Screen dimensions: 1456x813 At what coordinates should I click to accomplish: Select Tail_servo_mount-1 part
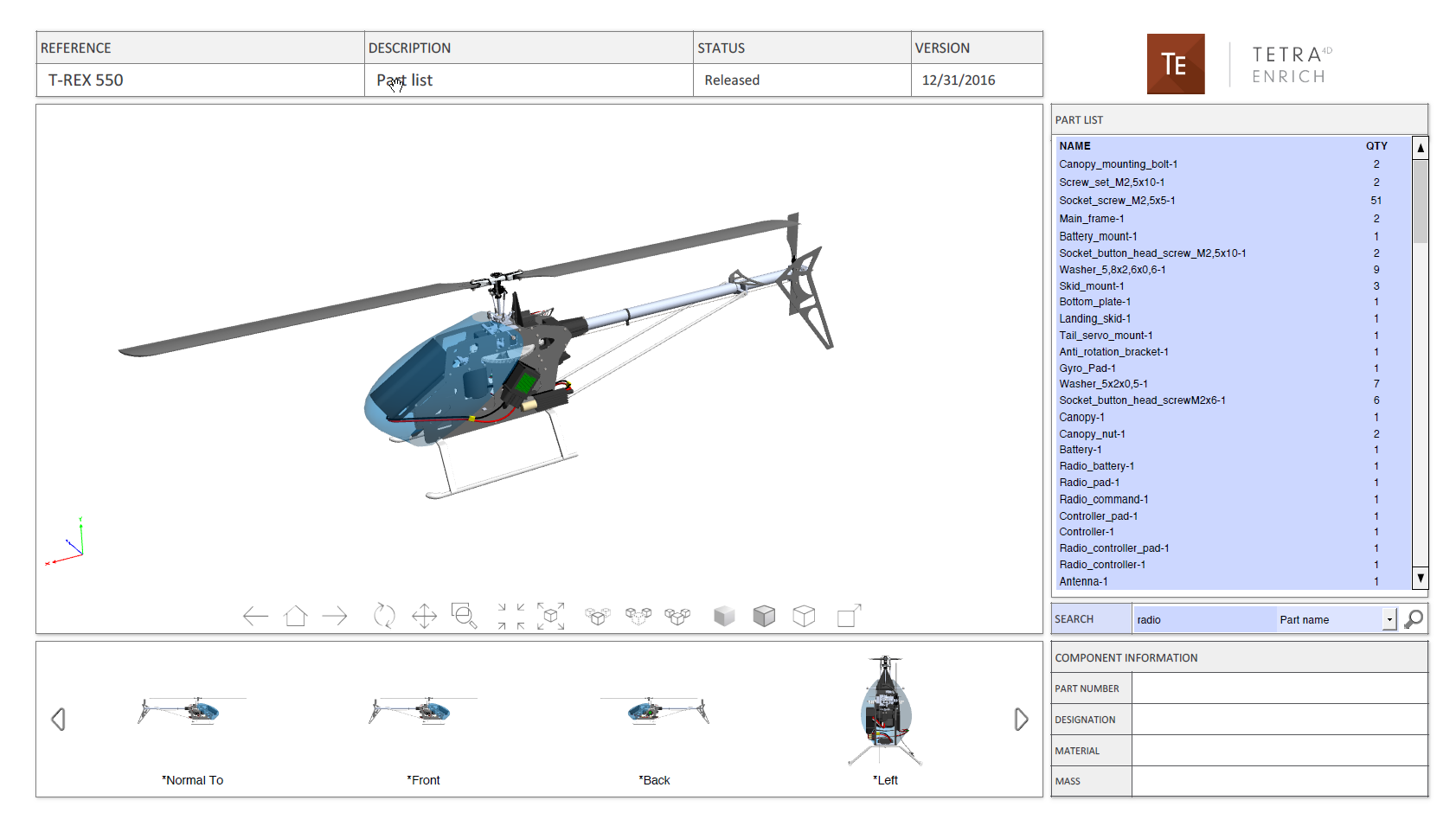[1232, 336]
